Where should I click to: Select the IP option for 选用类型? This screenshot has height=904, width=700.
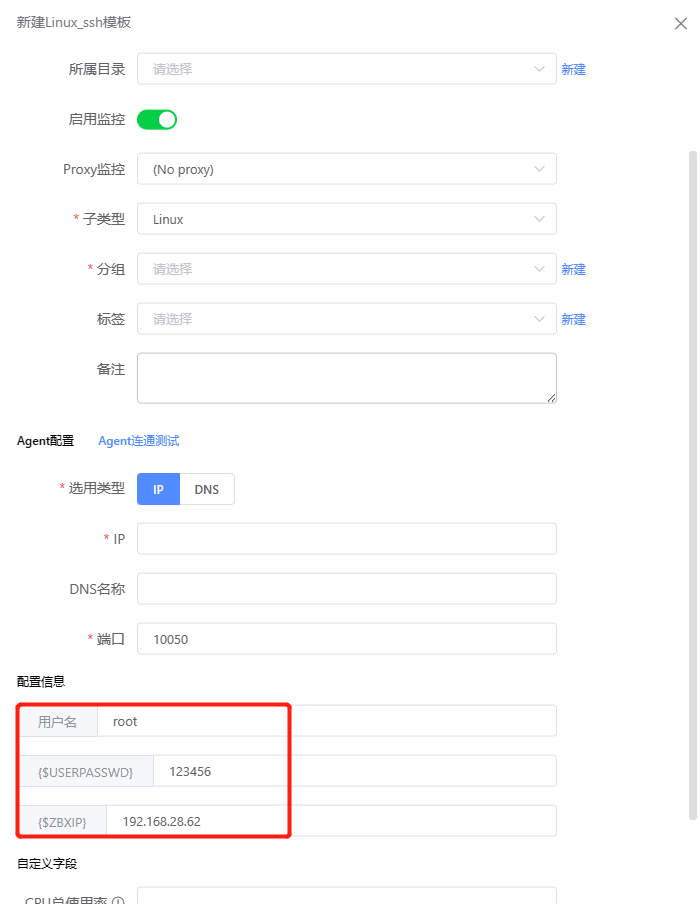pyautogui.click(x=159, y=489)
